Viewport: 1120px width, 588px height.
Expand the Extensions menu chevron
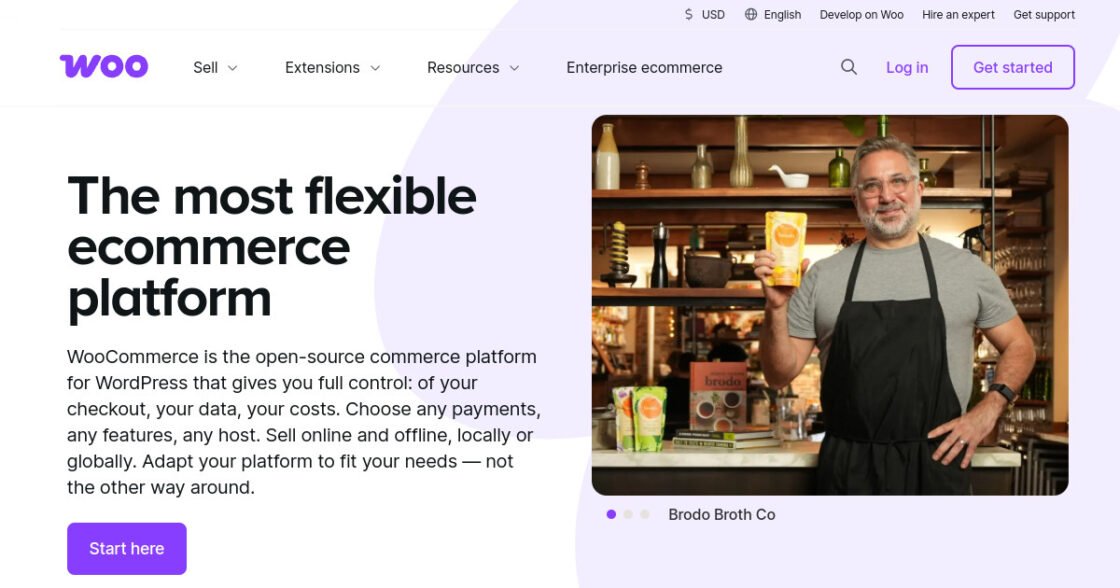tap(375, 68)
